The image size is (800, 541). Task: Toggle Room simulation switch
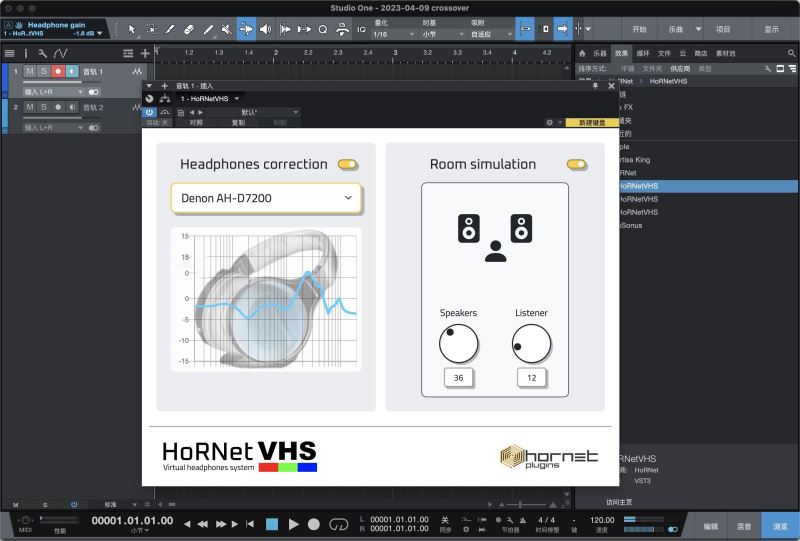(x=577, y=164)
